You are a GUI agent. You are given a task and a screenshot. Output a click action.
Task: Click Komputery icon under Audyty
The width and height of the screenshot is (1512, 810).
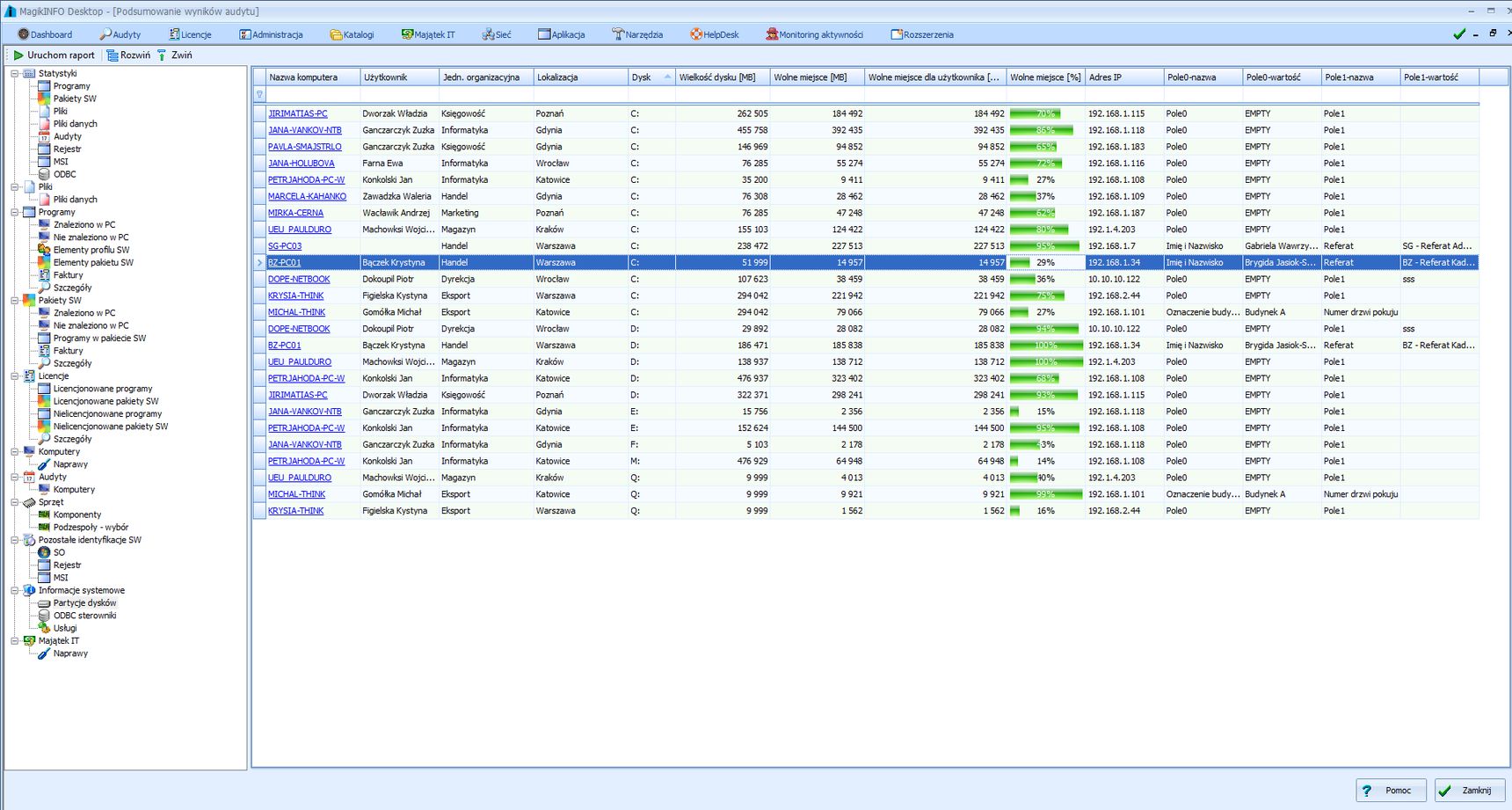(x=44, y=490)
